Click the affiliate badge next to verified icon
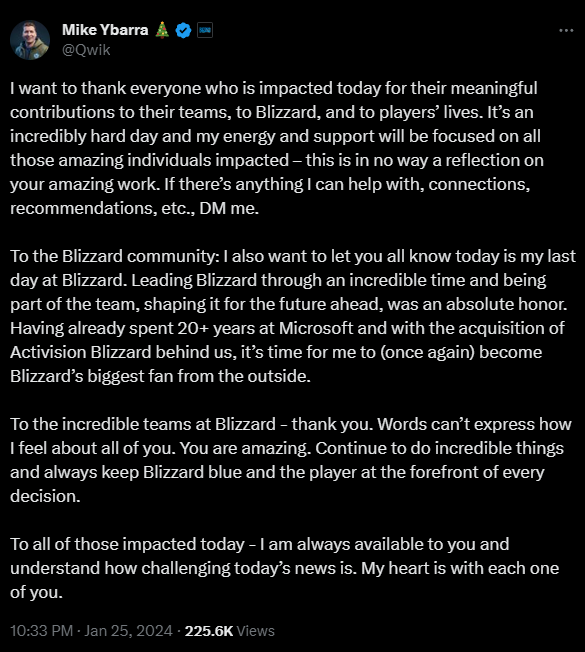 click(205, 30)
